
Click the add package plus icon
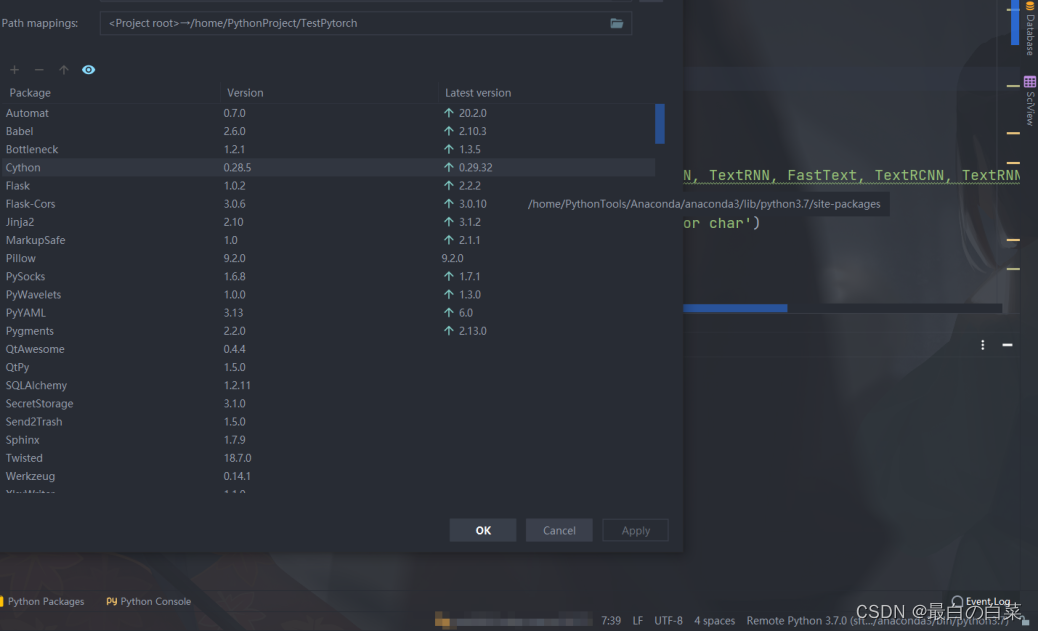click(x=15, y=70)
